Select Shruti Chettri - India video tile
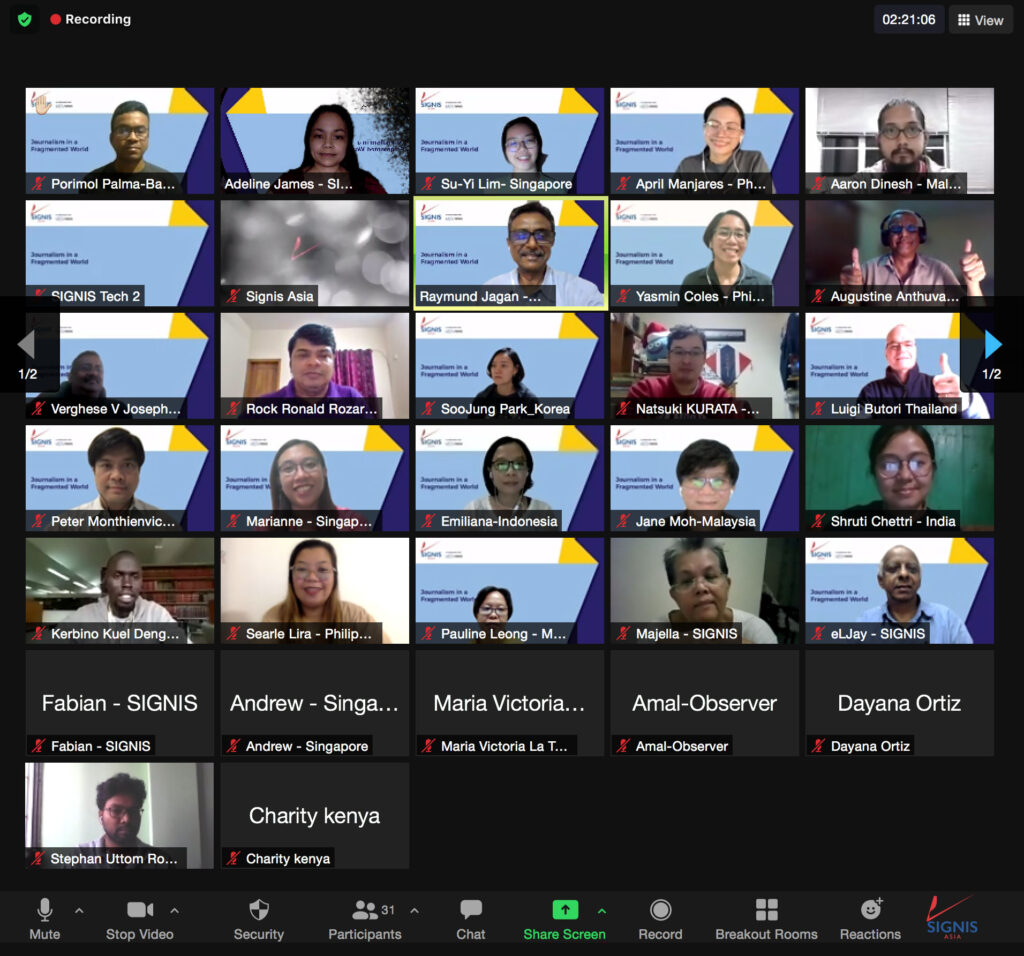This screenshot has height=956, width=1024. pos(899,477)
